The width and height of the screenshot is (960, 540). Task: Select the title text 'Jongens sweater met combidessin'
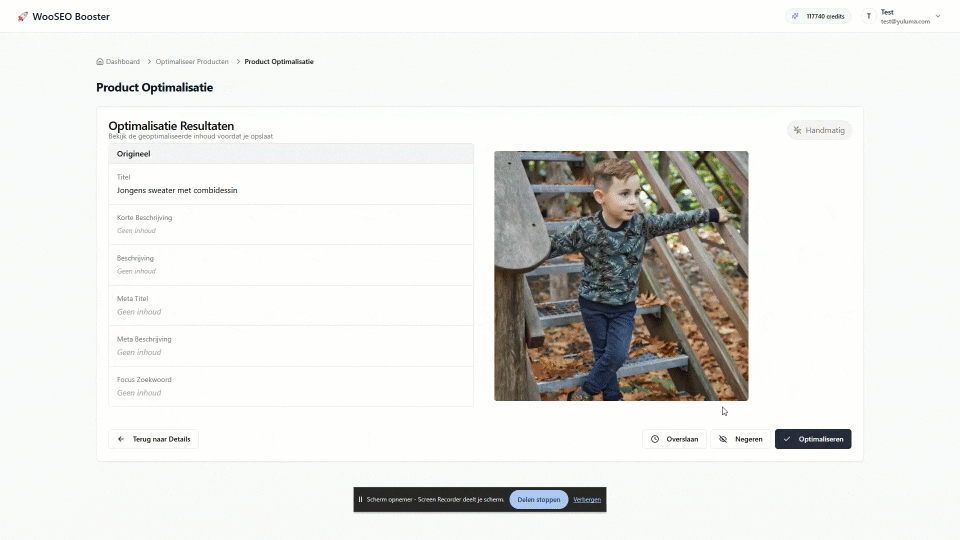[177, 190]
